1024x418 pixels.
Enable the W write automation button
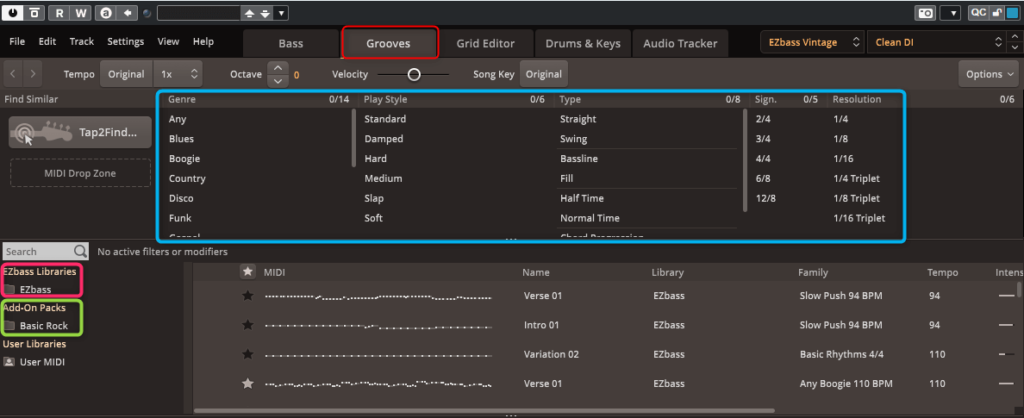80,12
